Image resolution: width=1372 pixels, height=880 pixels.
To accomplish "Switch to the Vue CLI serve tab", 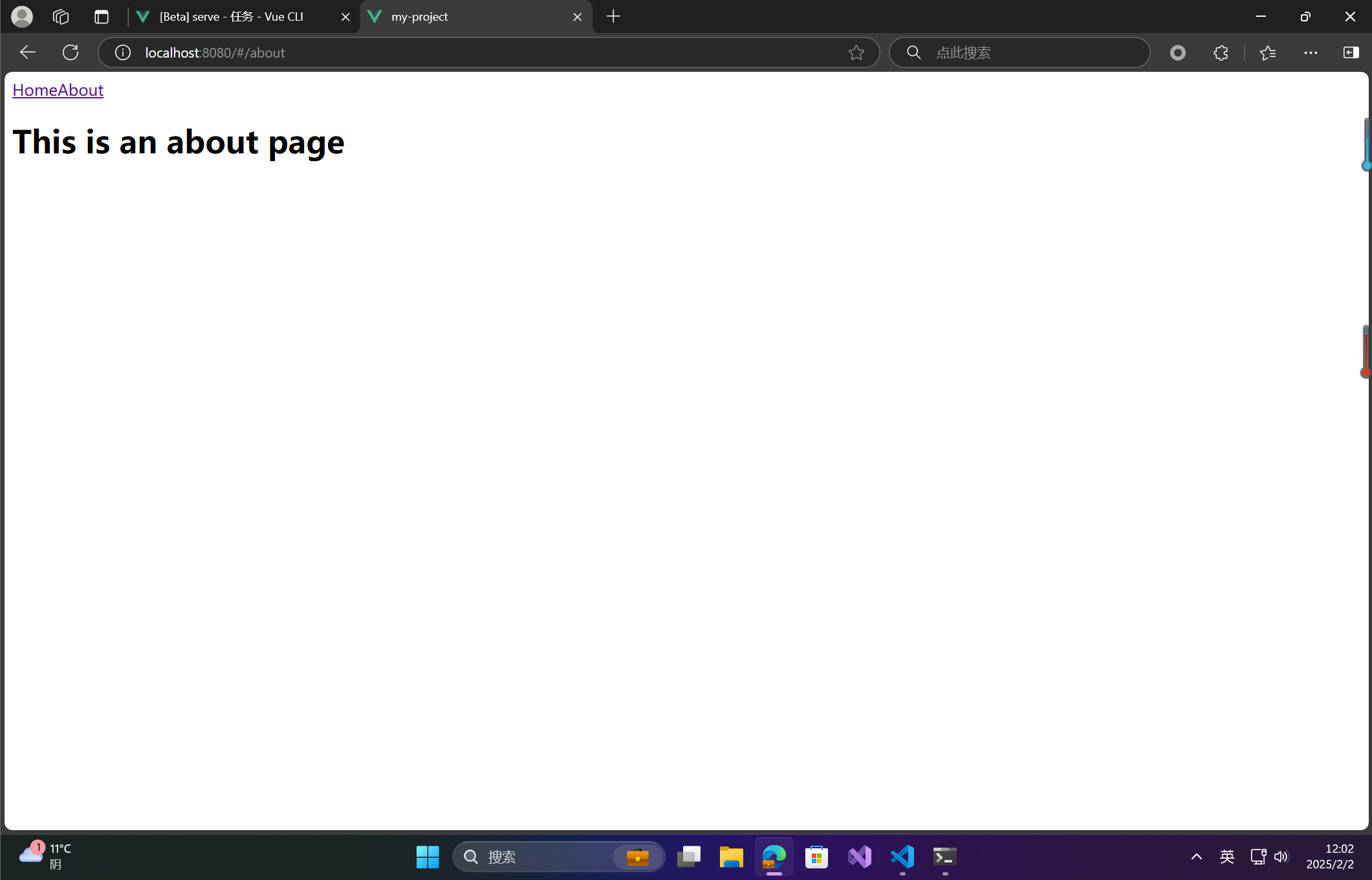I will pyautogui.click(x=232, y=17).
